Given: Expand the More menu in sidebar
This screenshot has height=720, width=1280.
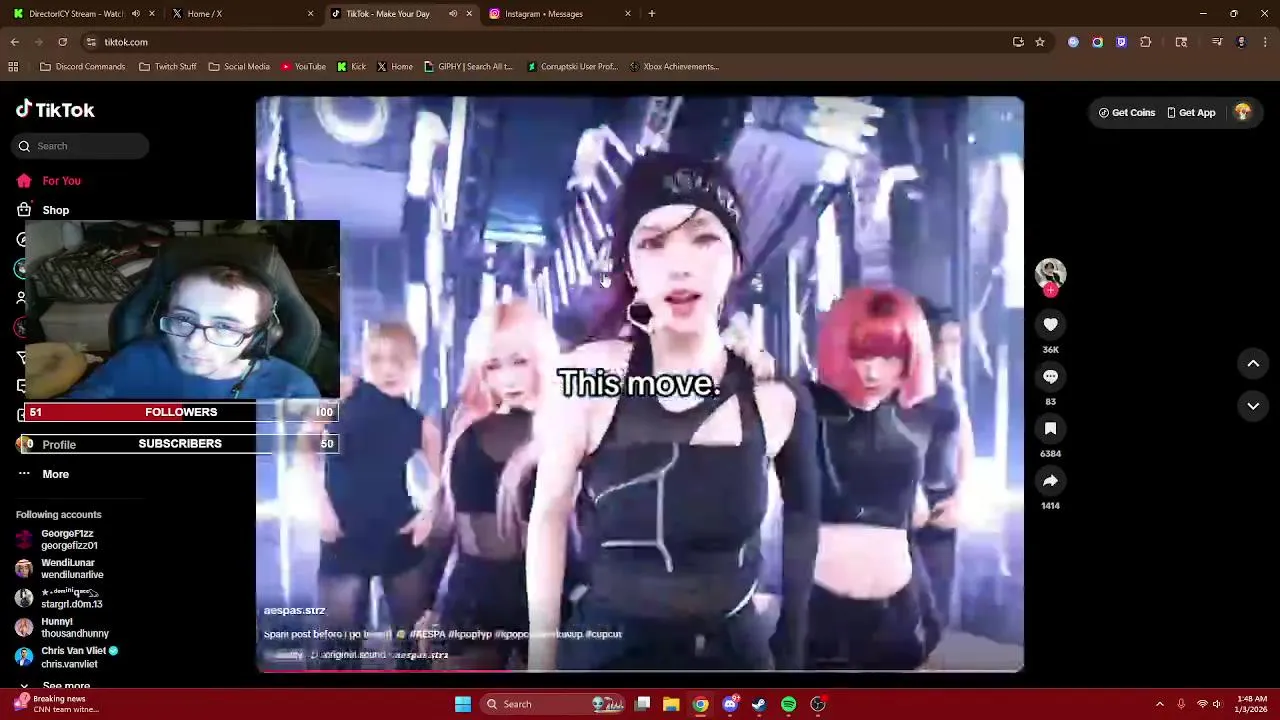Looking at the screenshot, I should 55,474.
